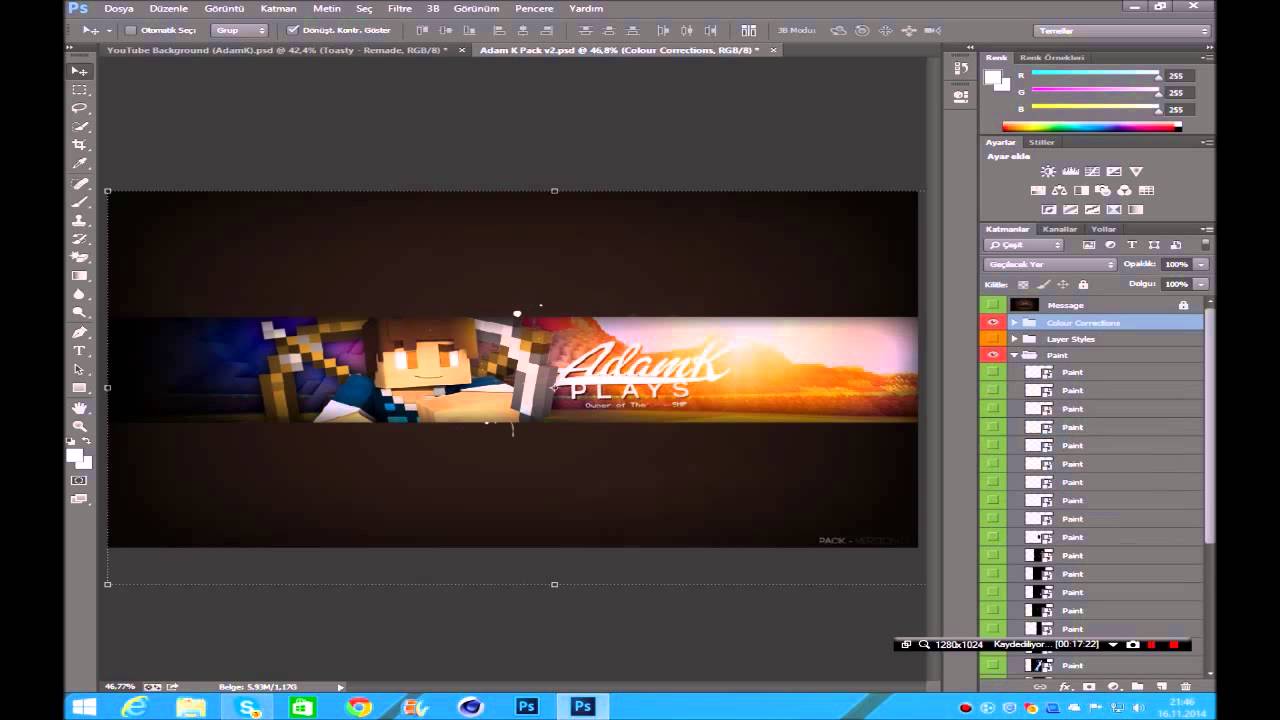Add a Brightness/Contrast adjustment
Screen dimensions: 1280x720
point(1048,172)
